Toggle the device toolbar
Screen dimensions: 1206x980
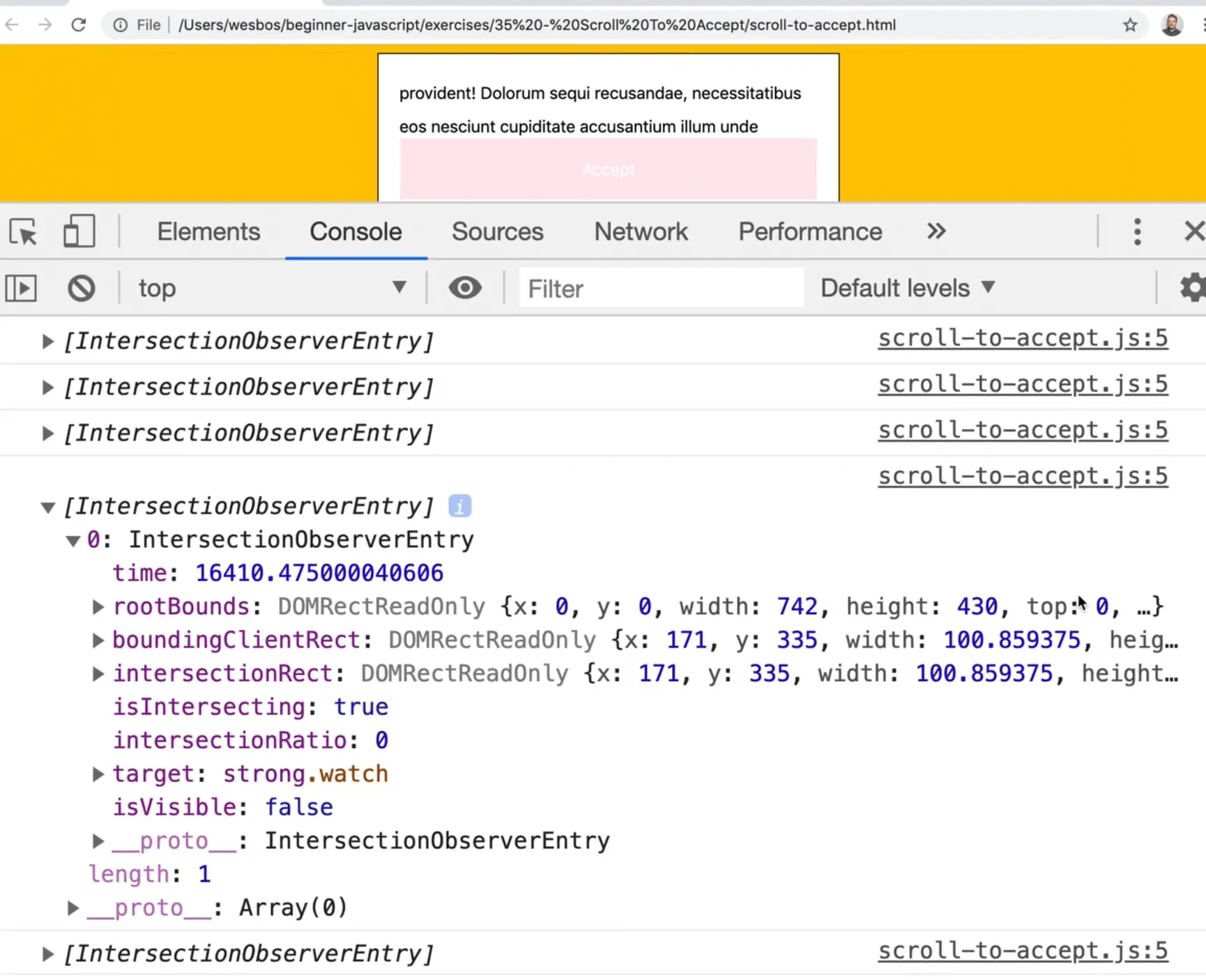click(79, 231)
